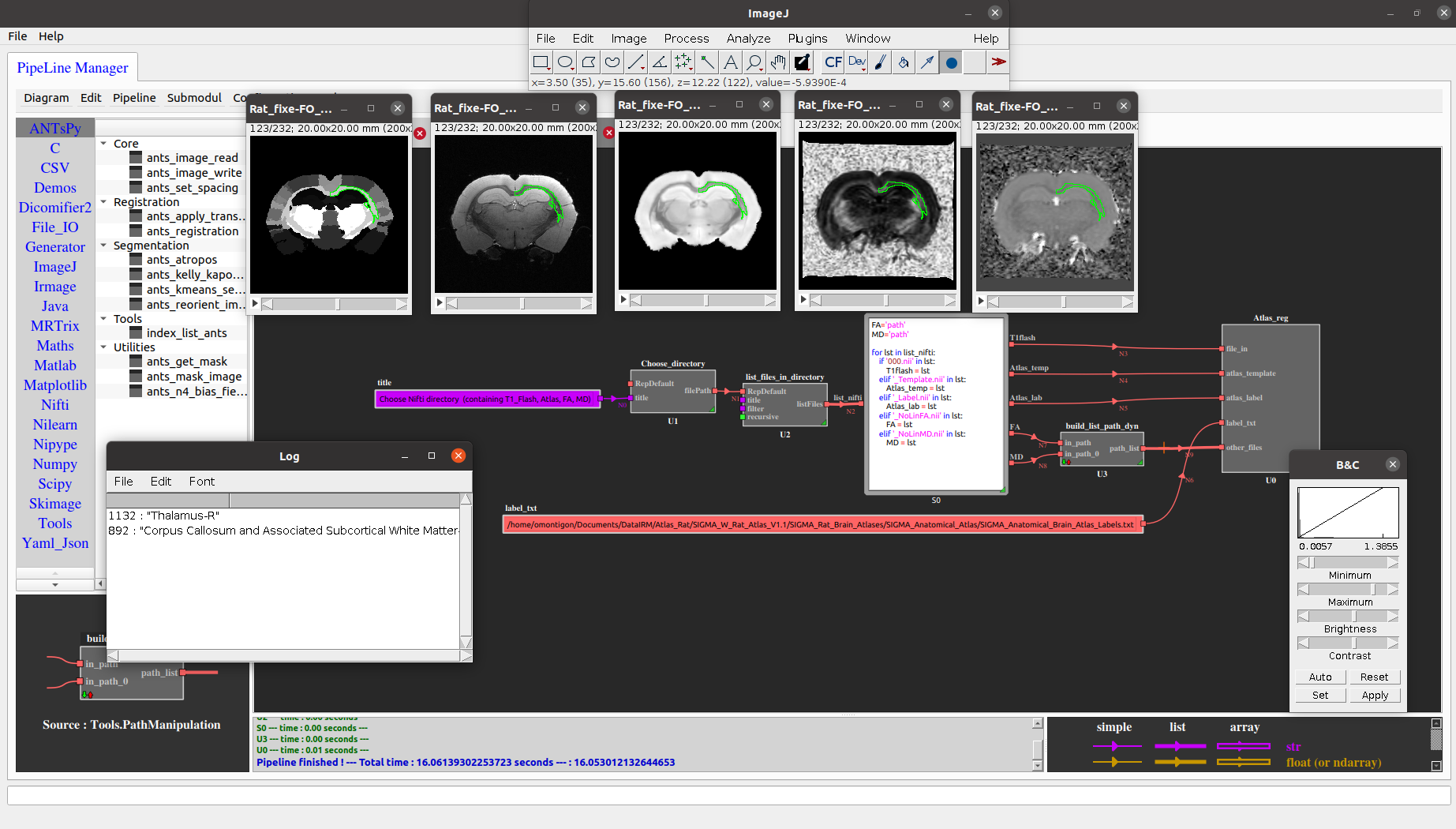Open the Dev developer menu icon
The height and width of the screenshot is (829, 1456).
[x=857, y=62]
